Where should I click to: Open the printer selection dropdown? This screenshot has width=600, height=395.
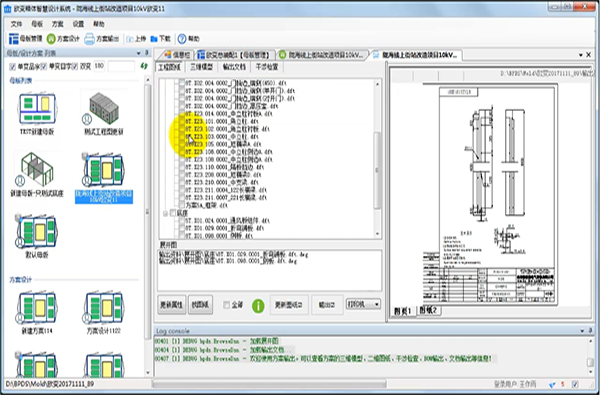click(363, 304)
